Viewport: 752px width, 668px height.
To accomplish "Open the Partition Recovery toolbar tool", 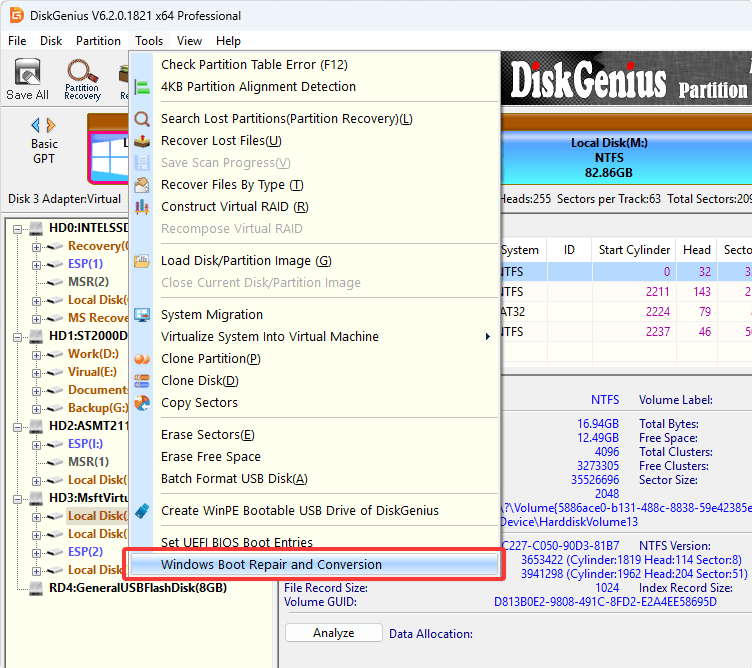I will click(82, 79).
